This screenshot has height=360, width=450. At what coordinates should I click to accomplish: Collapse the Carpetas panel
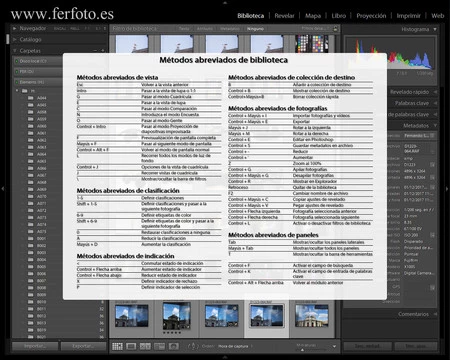[x=15, y=51]
